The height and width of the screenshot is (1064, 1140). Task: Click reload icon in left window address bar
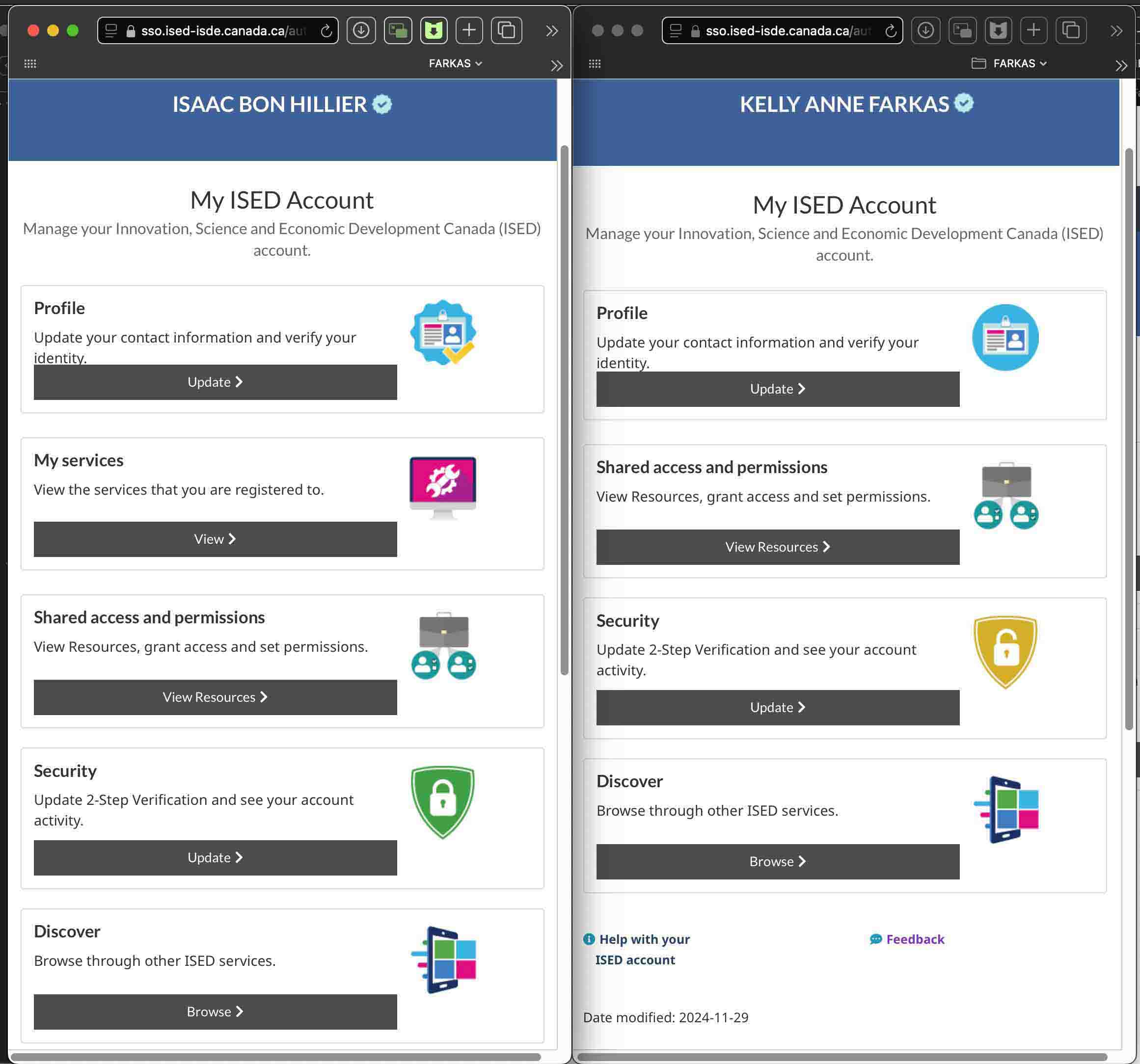click(326, 31)
